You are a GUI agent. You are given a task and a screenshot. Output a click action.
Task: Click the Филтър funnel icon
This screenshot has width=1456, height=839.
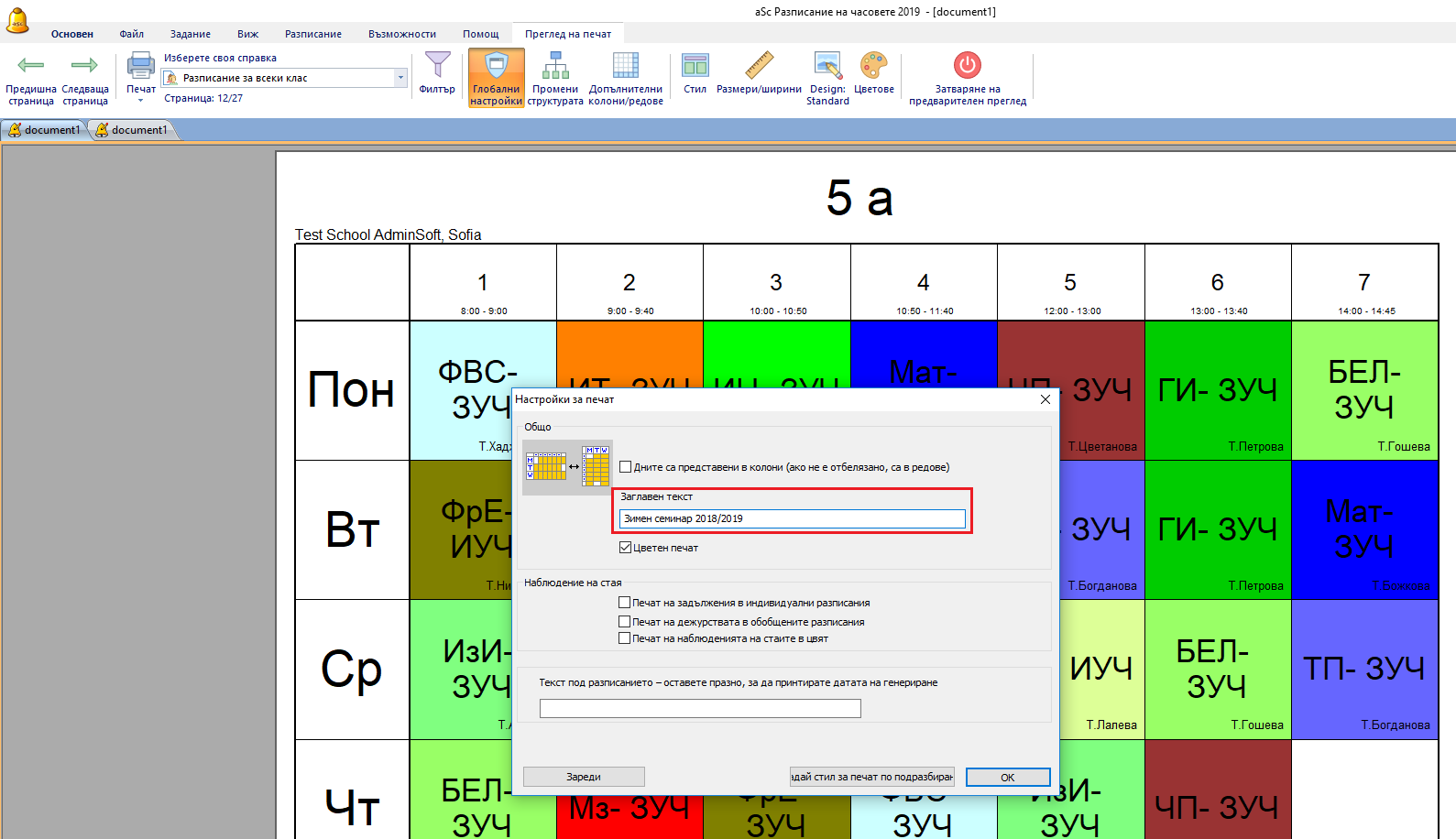point(437,66)
